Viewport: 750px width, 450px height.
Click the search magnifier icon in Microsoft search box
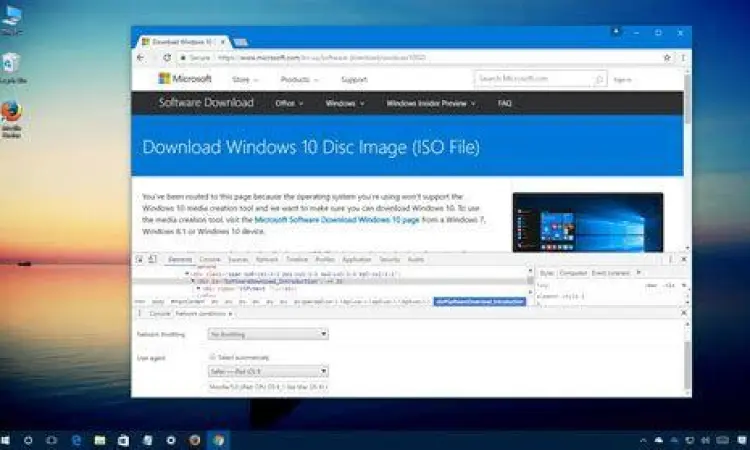[x=598, y=79]
